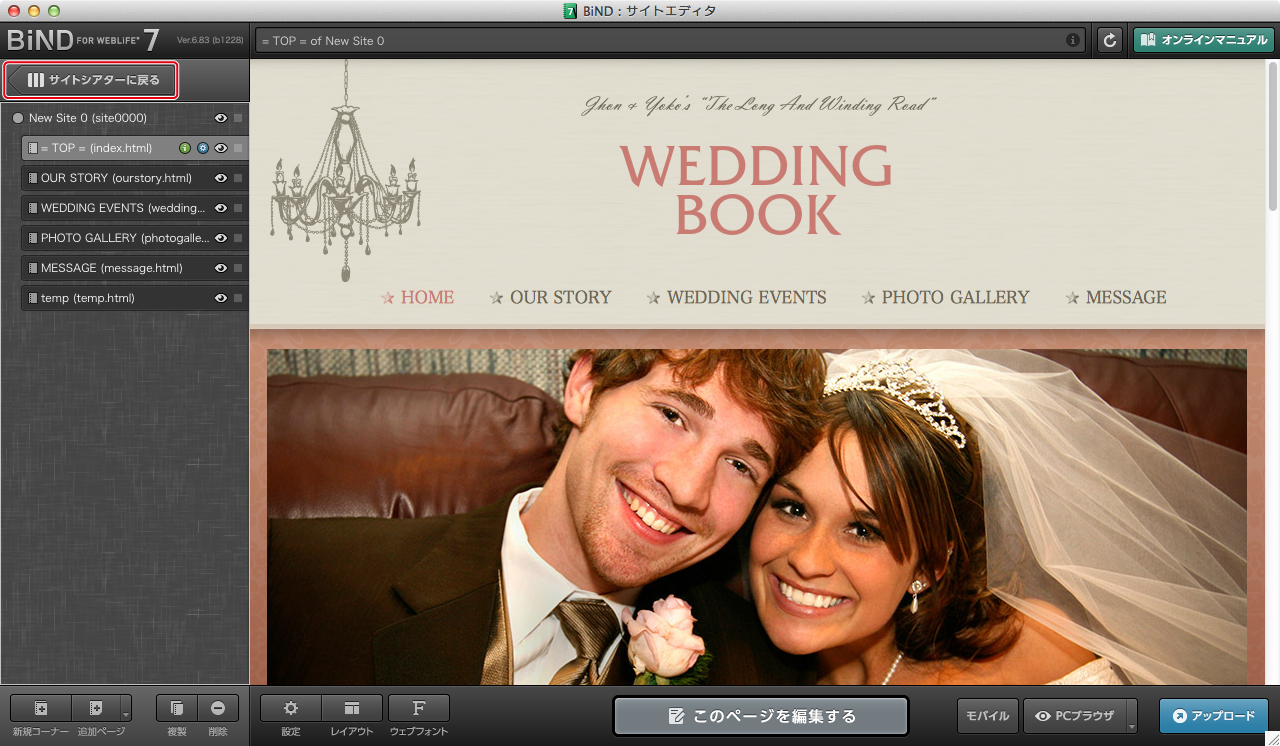Tick the square checkbox for New Site 0

tap(238, 118)
